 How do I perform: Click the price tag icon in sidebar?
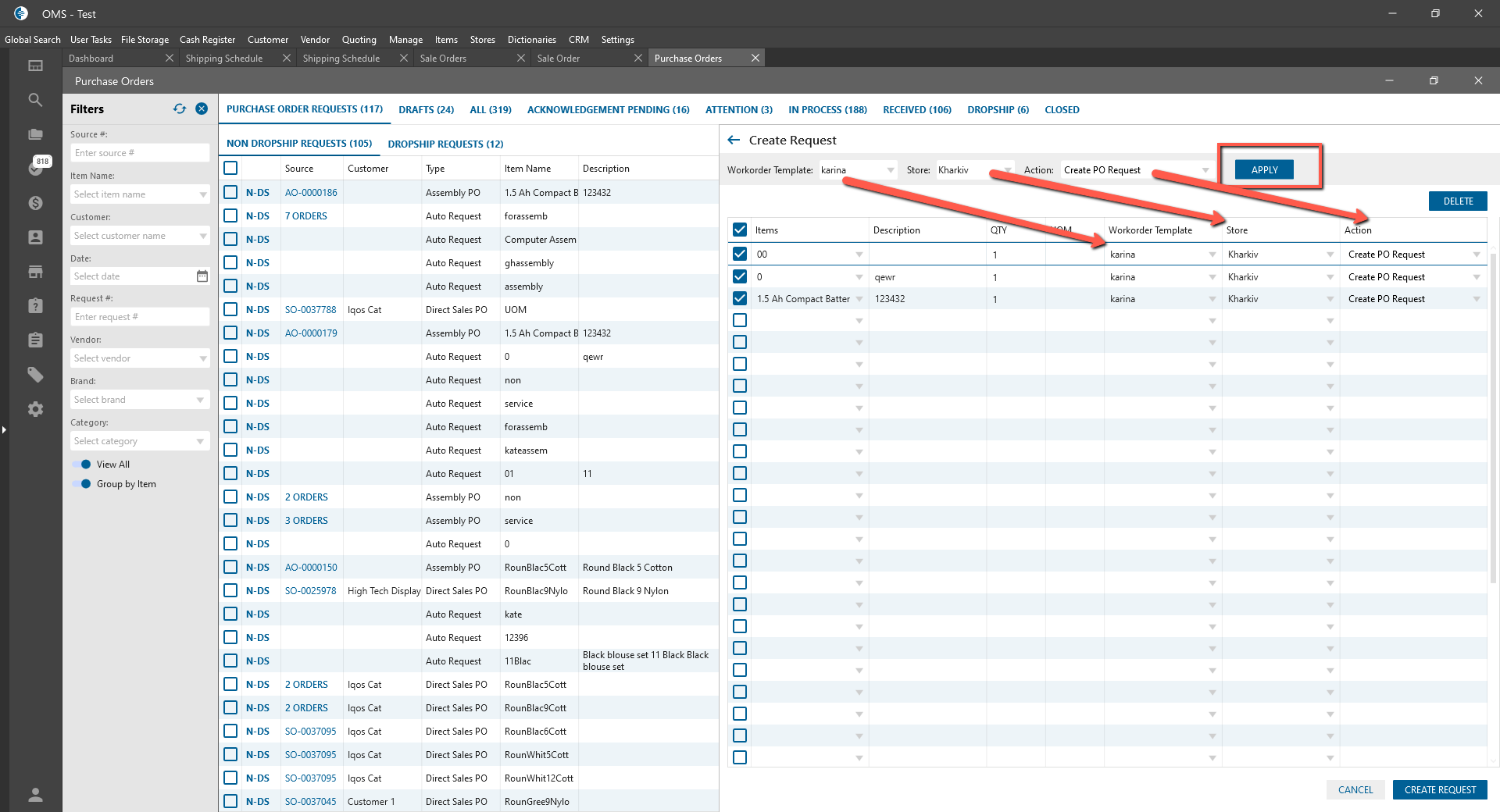[x=35, y=375]
